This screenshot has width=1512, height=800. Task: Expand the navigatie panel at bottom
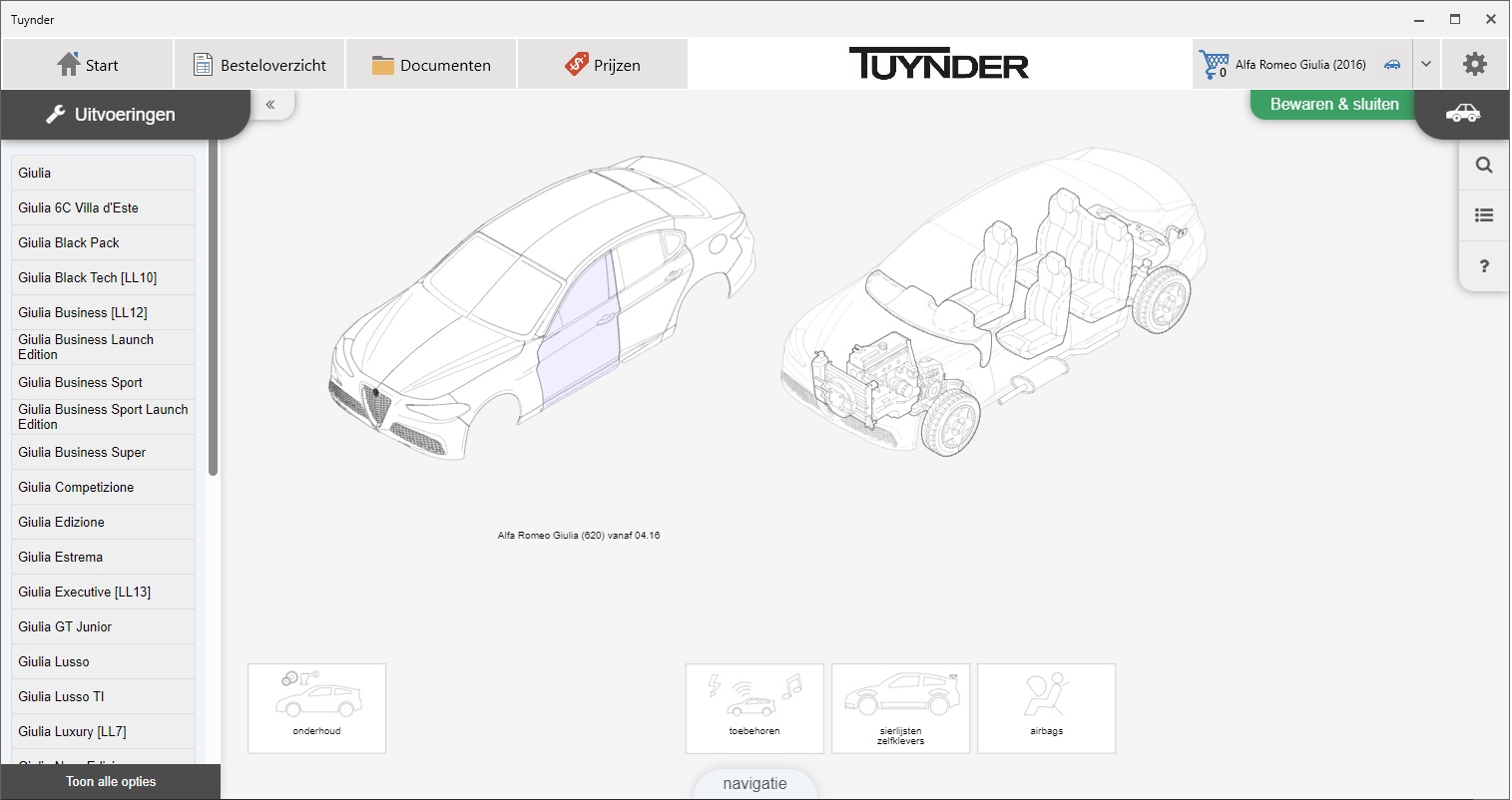[x=755, y=784]
